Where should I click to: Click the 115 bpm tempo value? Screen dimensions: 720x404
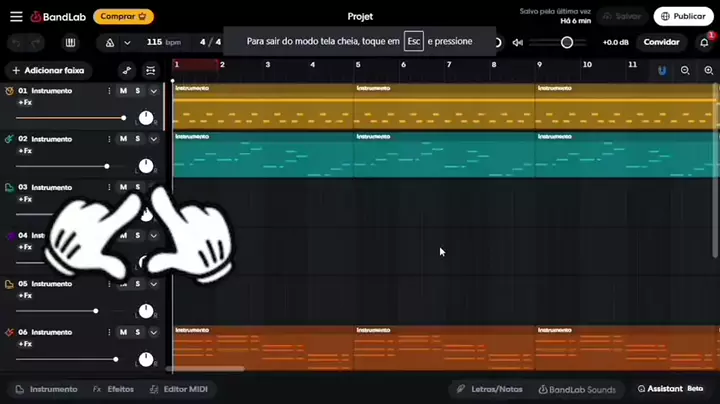pos(163,42)
